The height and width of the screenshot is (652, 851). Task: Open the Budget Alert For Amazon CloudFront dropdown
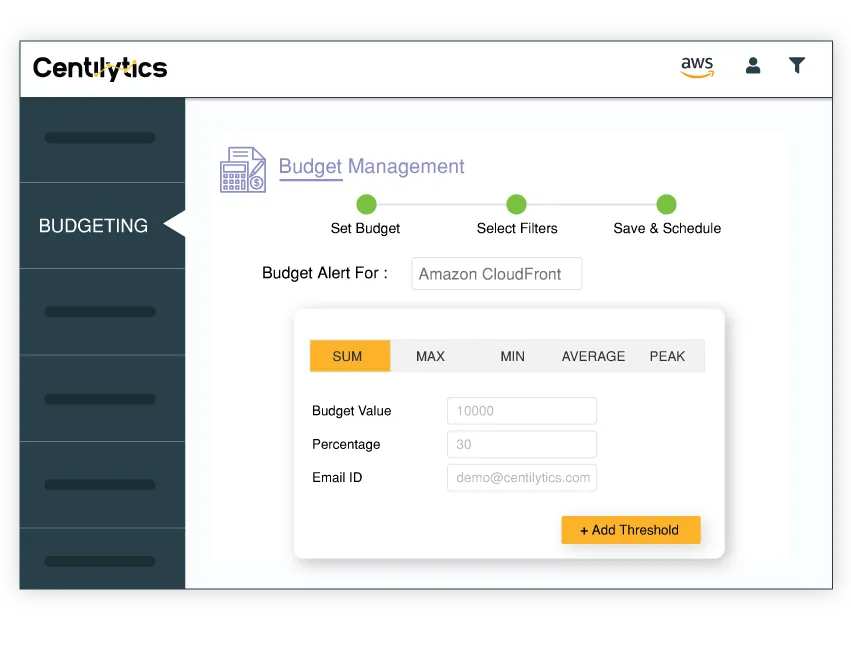click(497, 274)
